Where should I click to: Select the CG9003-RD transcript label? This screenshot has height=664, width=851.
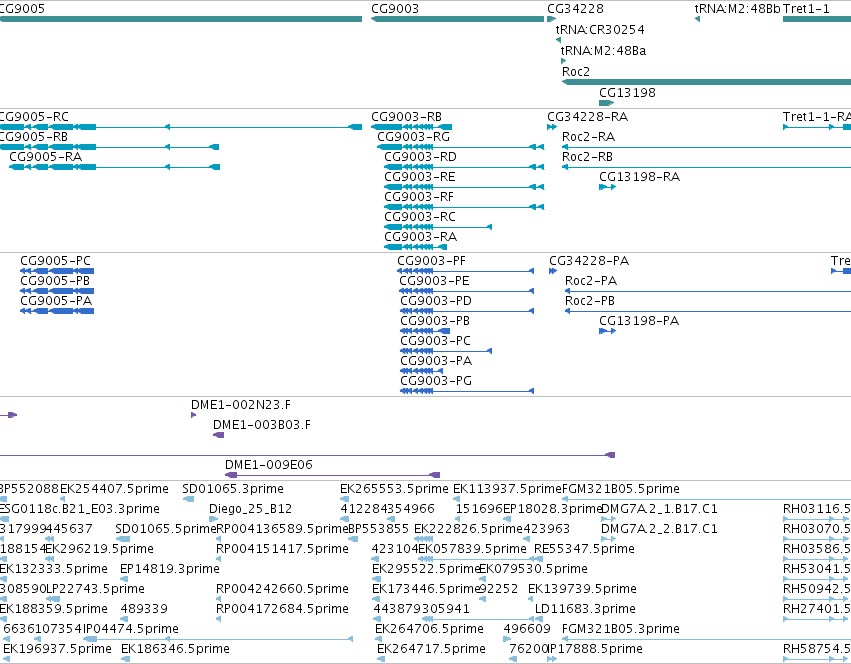(420, 156)
